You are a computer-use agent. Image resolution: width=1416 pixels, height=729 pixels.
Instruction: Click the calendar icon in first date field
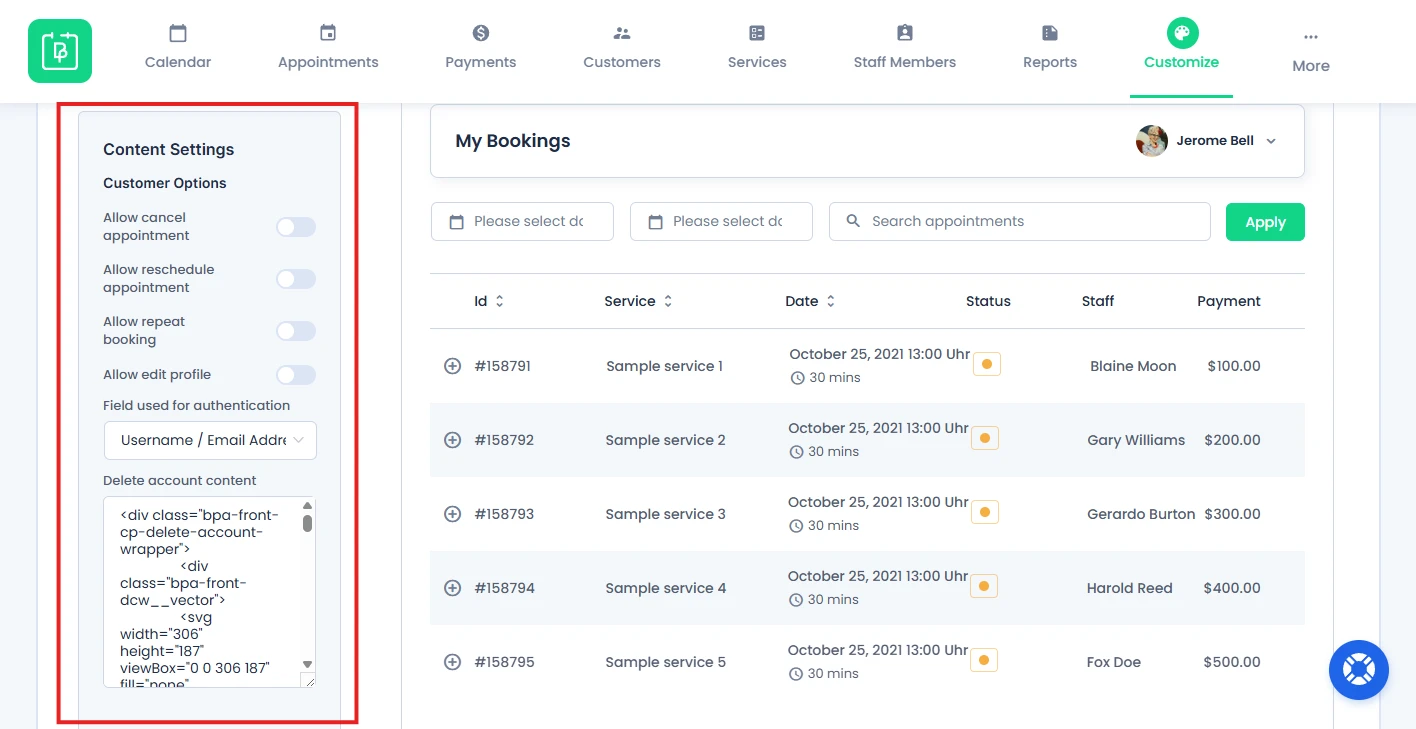pos(456,222)
